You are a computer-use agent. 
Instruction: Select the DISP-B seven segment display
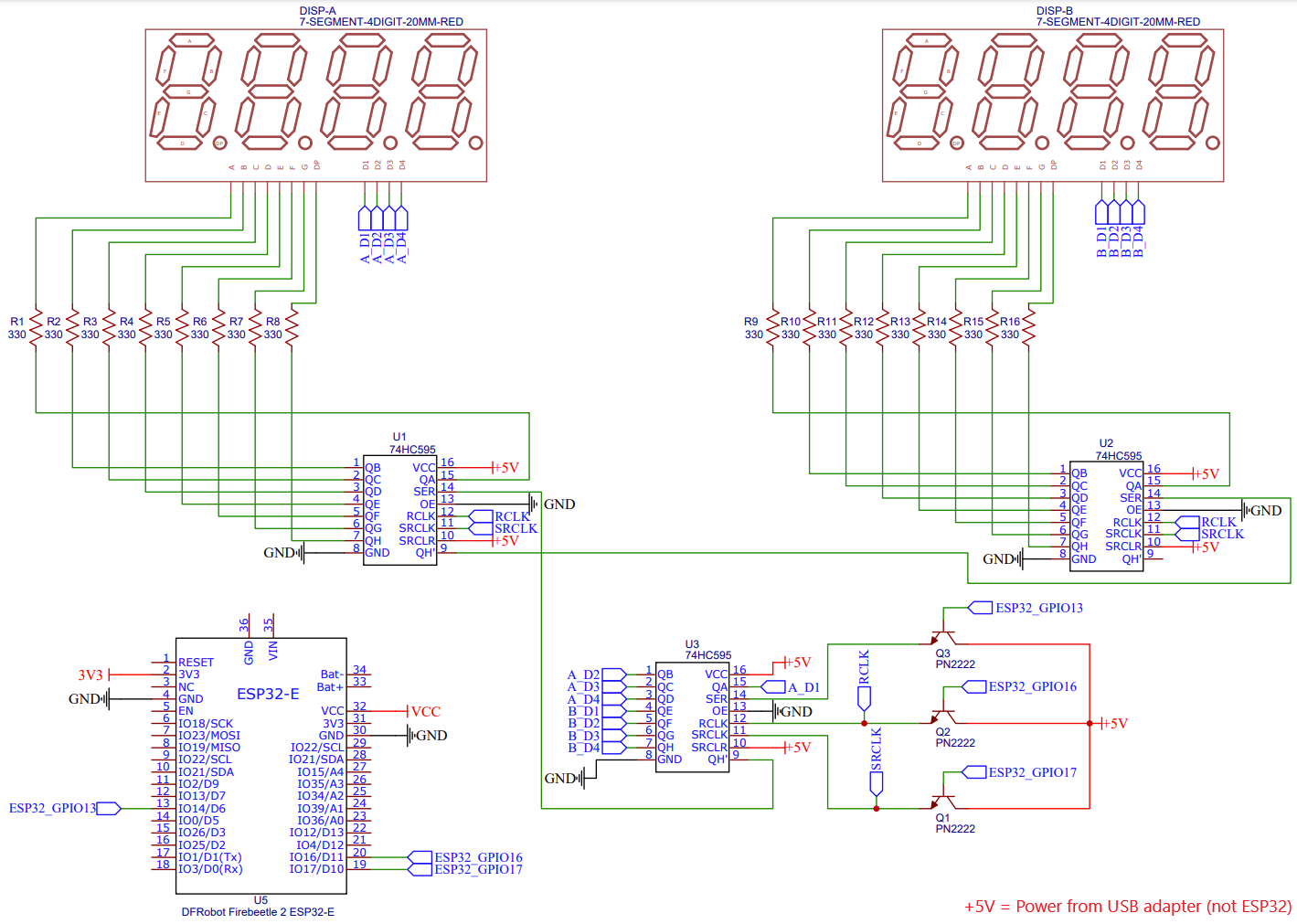pos(1053,105)
